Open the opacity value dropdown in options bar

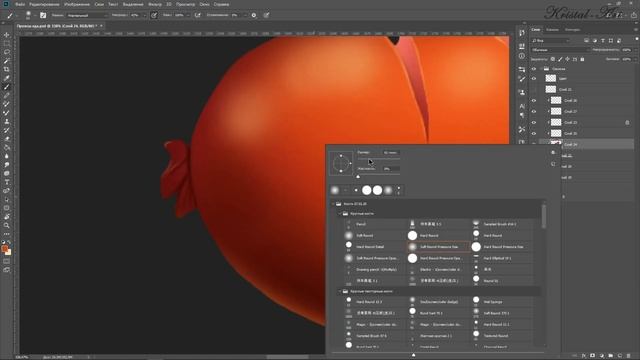(x=144, y=15)
